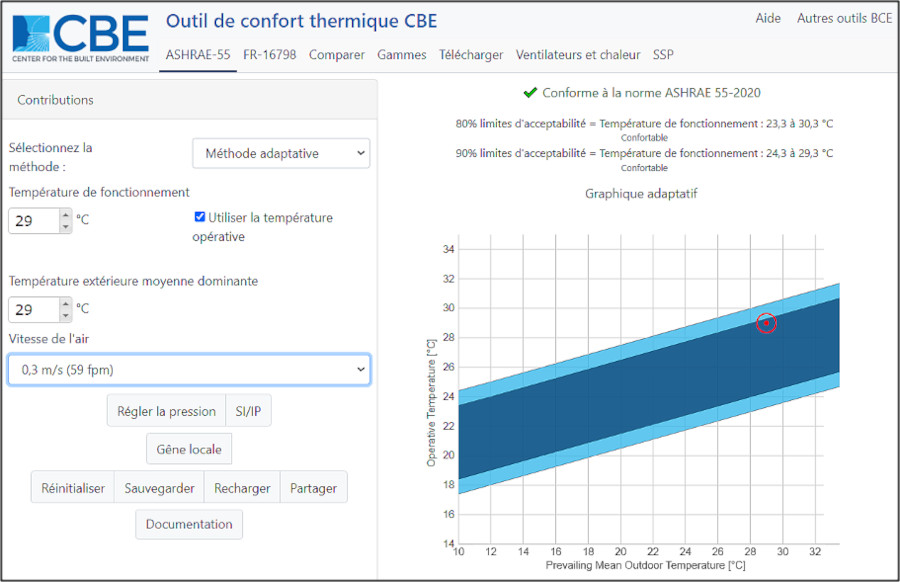
Task: Open the Comparer tab
Action: click(336, 55)
